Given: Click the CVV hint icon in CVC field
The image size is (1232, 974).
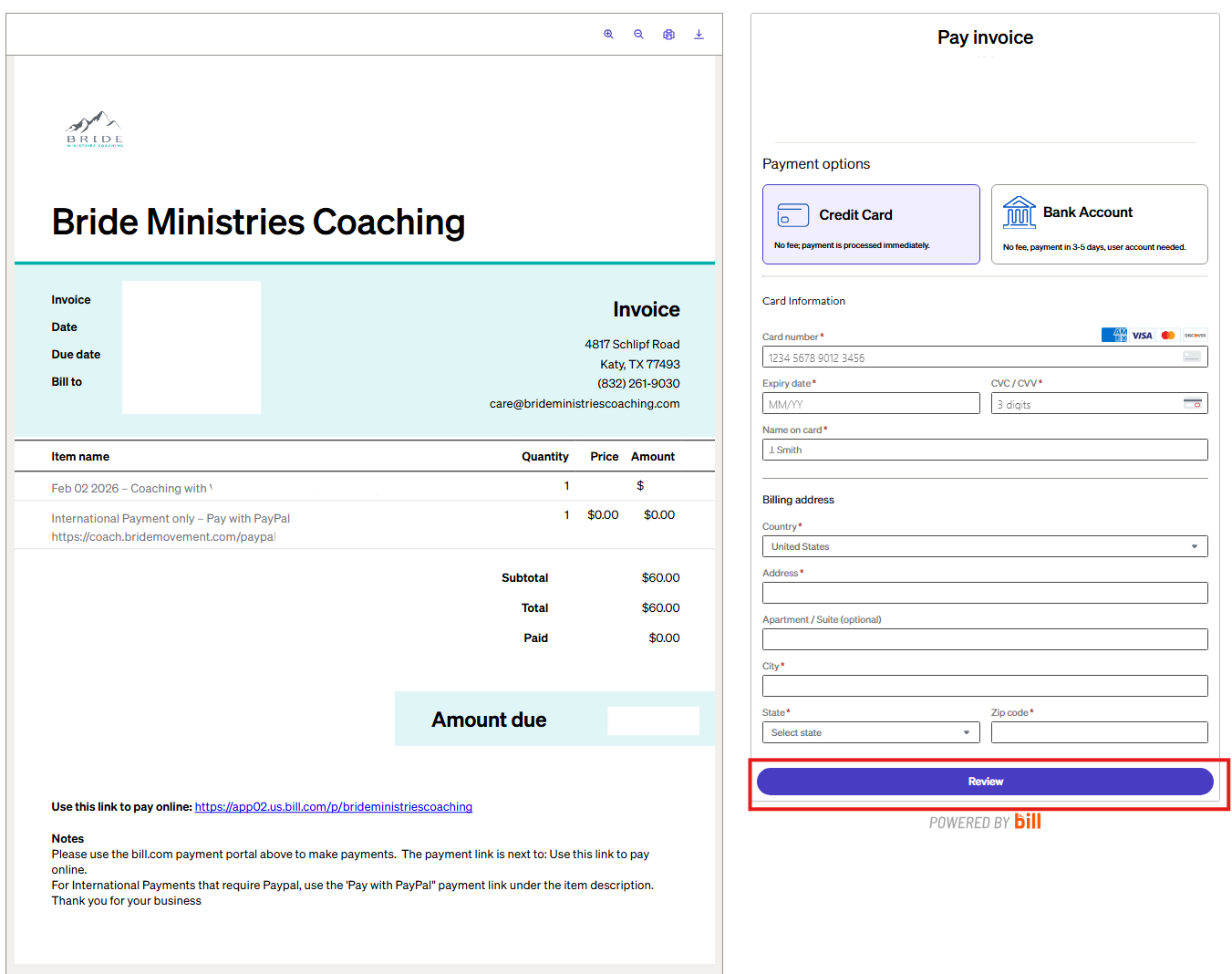Looking at the screenshot, I should [x=1192, y=403].
